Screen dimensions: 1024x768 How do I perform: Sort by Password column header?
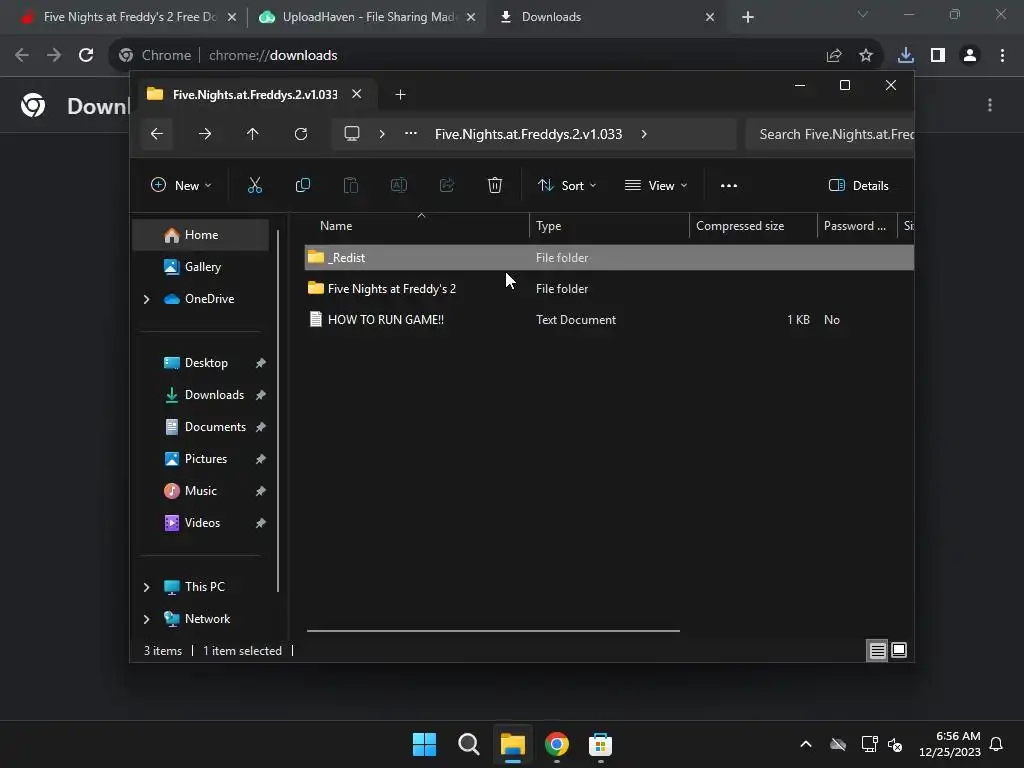(x=857, y=226)
